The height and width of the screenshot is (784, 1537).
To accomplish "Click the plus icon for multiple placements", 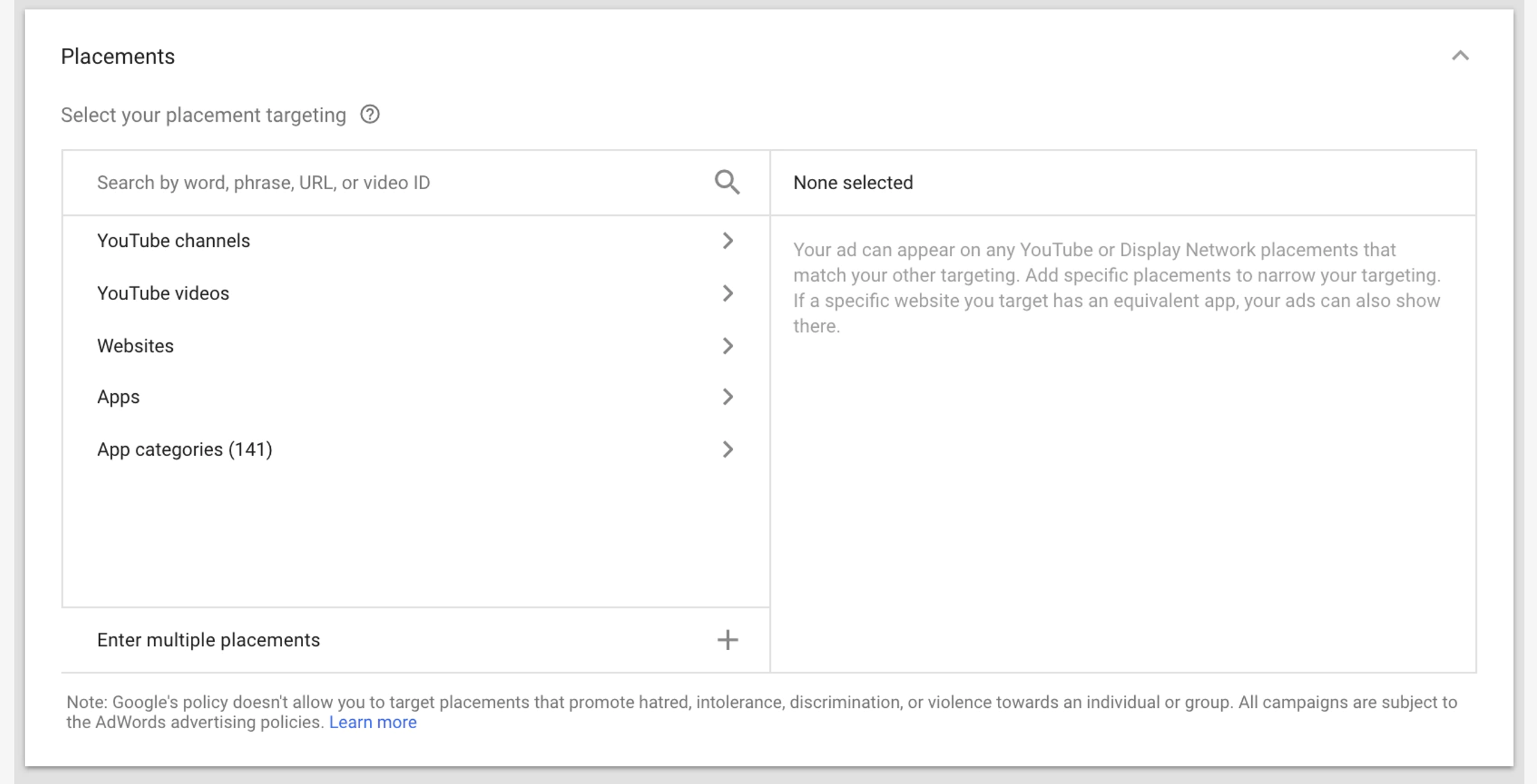I will pyautogui.click(x=727, y=640).
